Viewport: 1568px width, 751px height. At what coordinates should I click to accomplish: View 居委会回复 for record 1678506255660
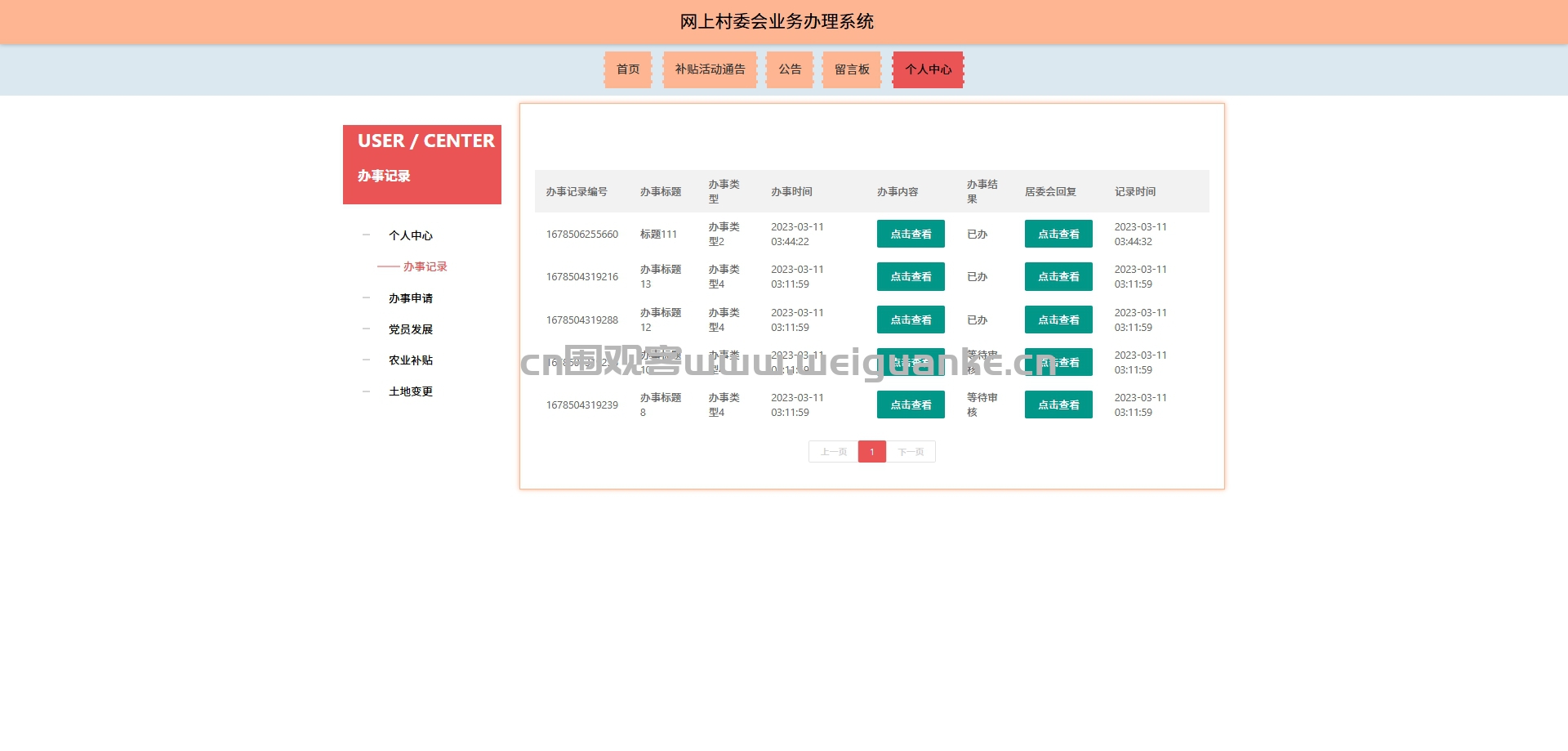pos(1058,234)
